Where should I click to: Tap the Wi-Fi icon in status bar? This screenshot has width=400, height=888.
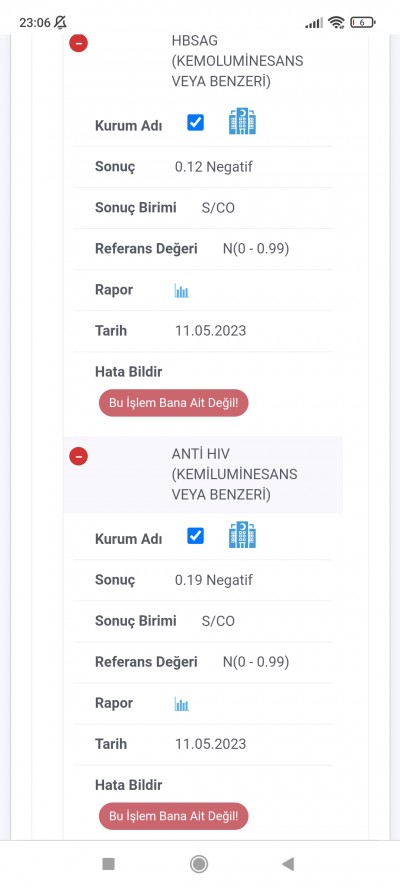click(336, 23)
